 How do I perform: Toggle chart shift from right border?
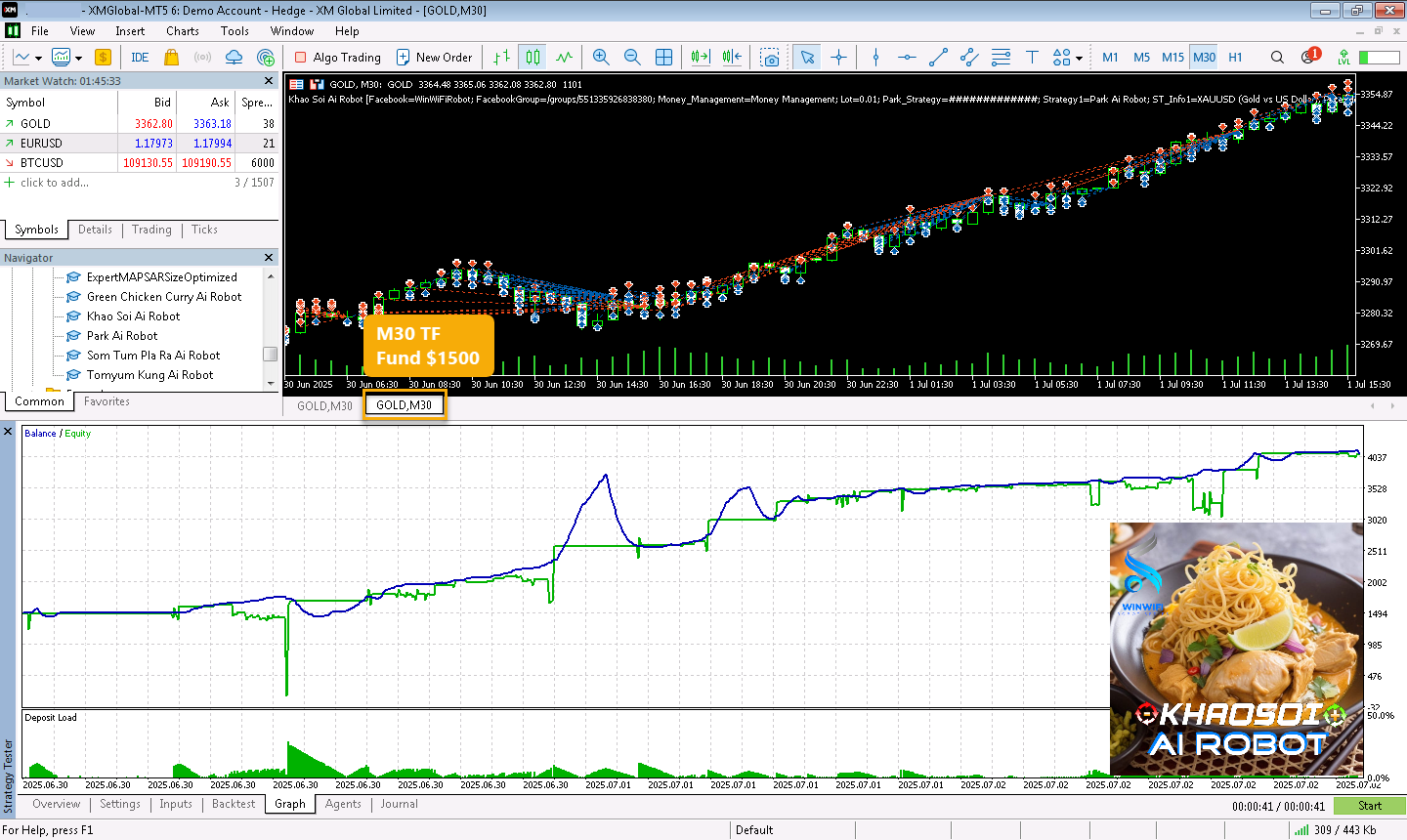732,57
